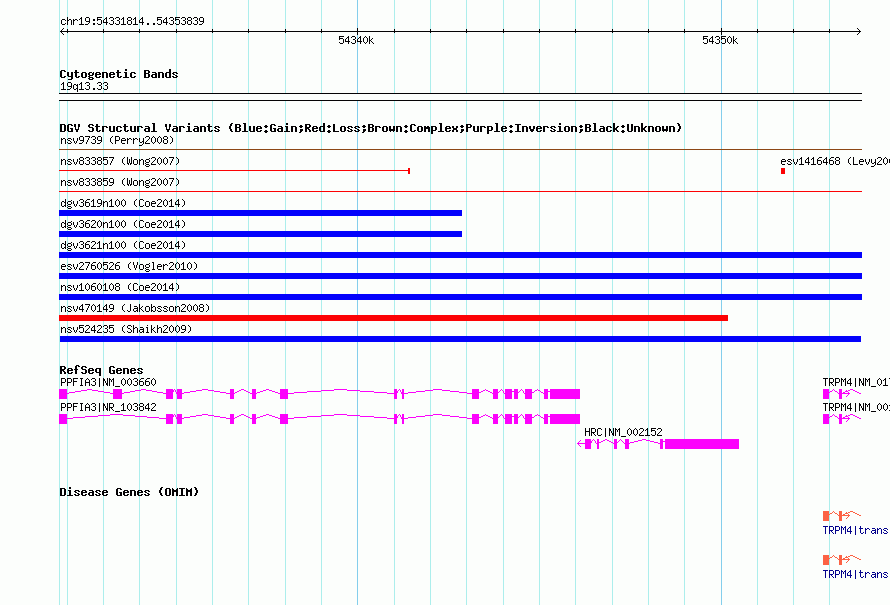
Task: Open the esv1416468 (Levy) variant label
Action: 834,161
